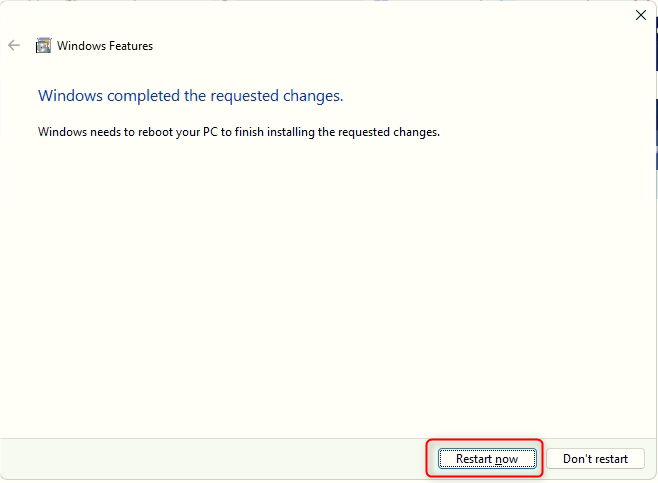The image size is (658, 483).
Task: Click the Restart now button
Action: pyautogui.click(x=487, y=459)
